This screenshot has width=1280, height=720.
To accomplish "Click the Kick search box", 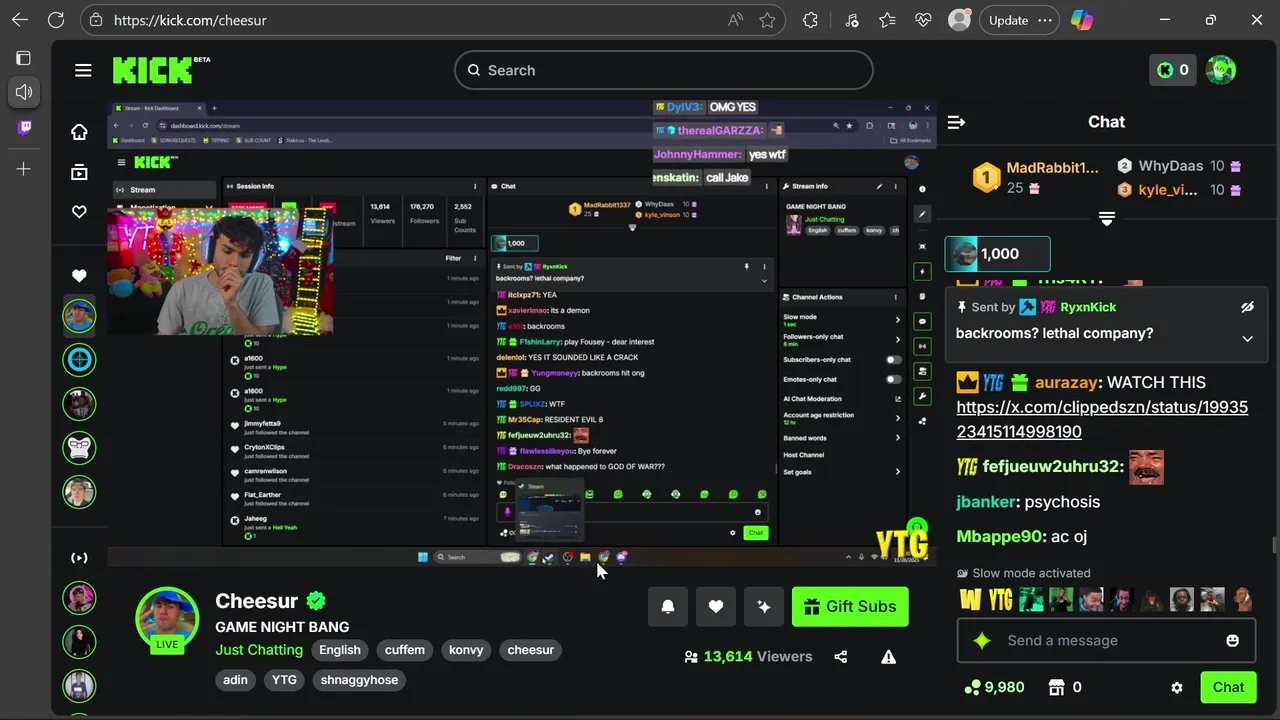I will click(x=664, y=70).
